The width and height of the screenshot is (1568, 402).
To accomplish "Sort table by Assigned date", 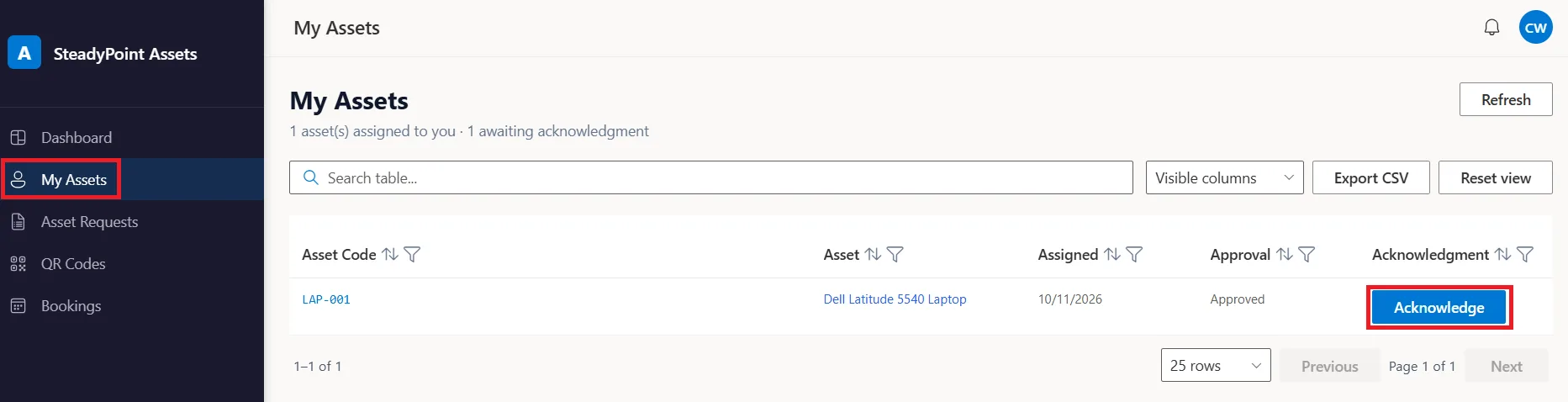I will (x=1112, y=254).
